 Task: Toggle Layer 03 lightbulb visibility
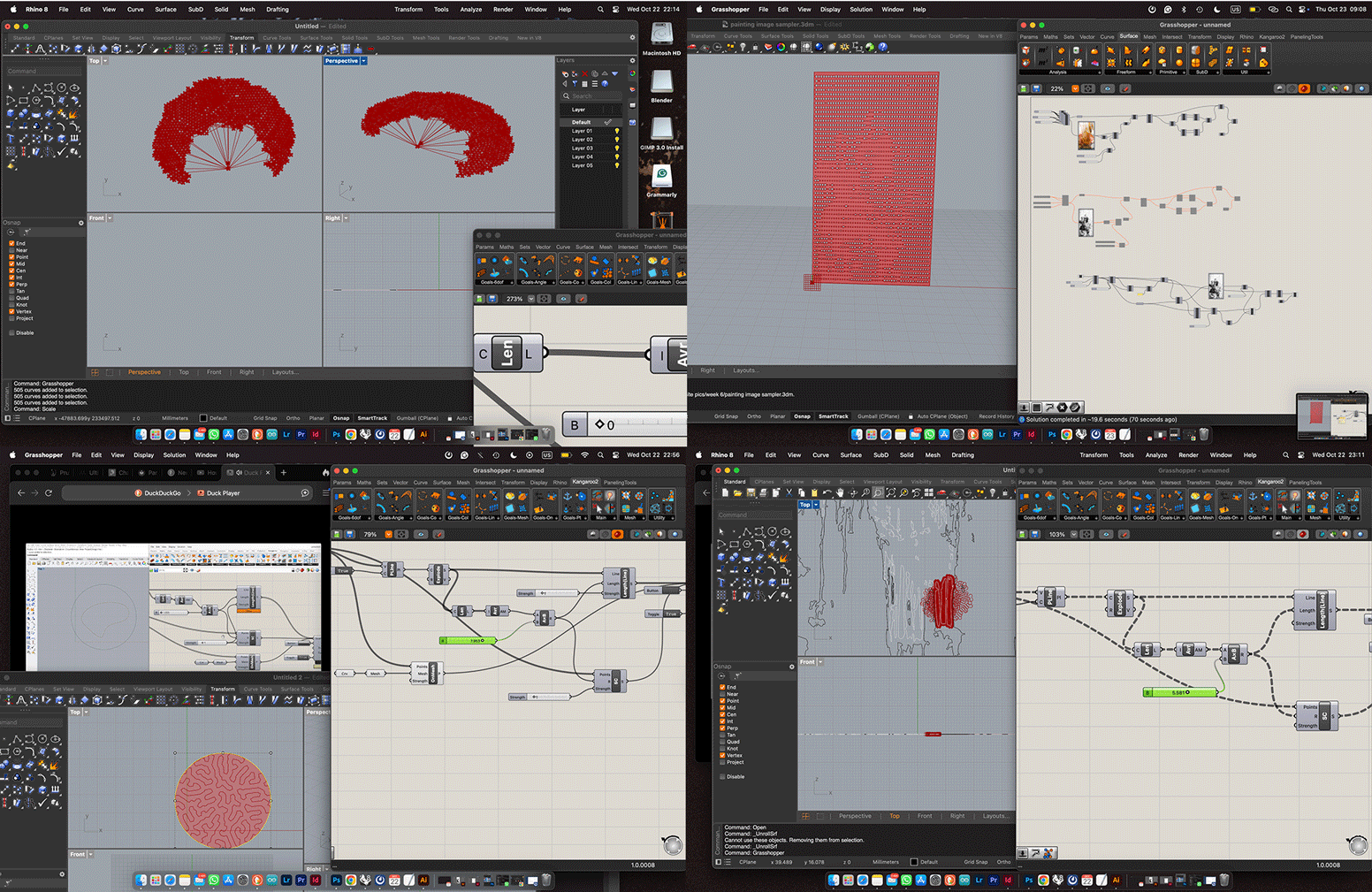[617, 149]
